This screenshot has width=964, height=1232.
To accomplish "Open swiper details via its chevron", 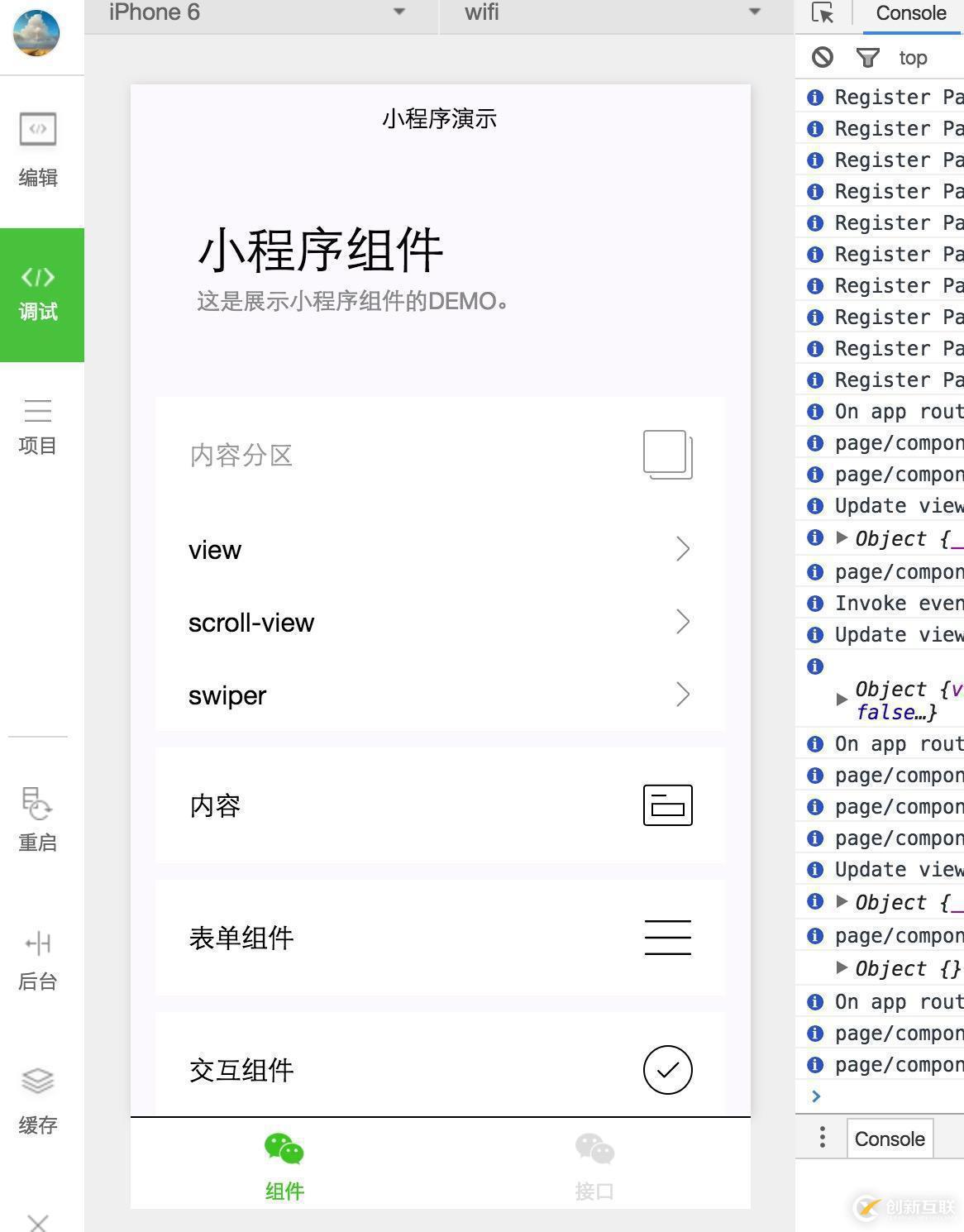I will [x=682, y=695].
